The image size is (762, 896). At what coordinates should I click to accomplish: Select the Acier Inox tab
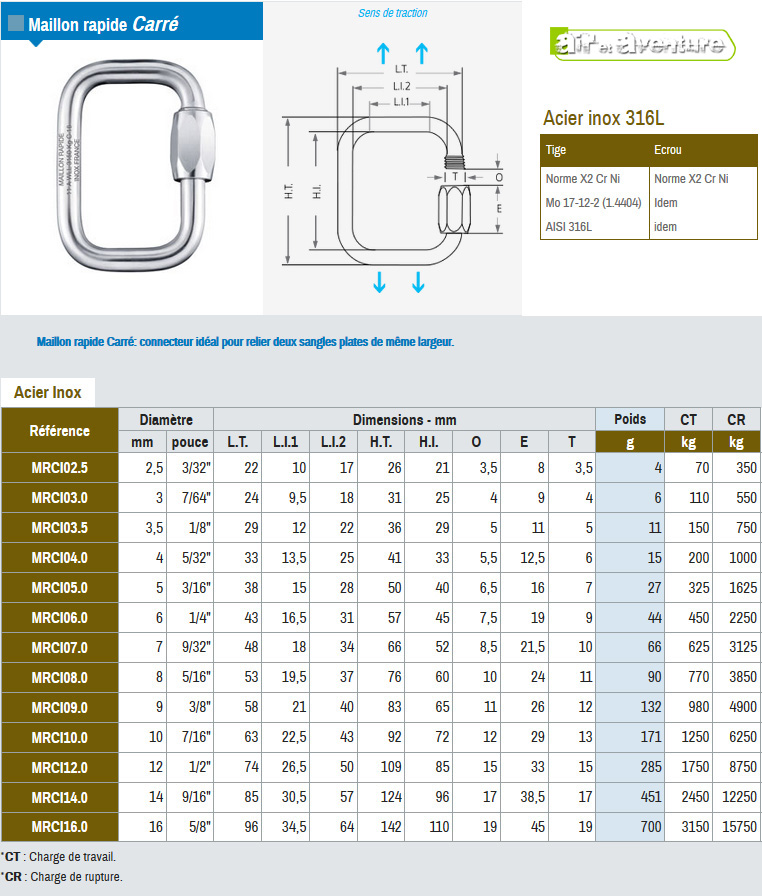(x=47, y=393)
